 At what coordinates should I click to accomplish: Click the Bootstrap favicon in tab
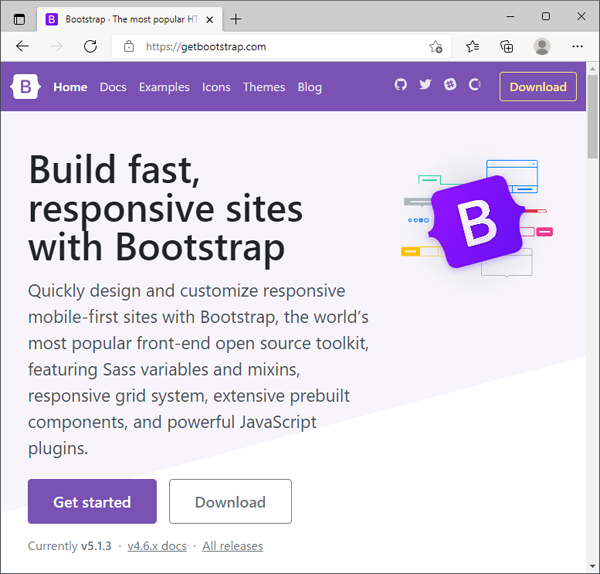[52, 19]
